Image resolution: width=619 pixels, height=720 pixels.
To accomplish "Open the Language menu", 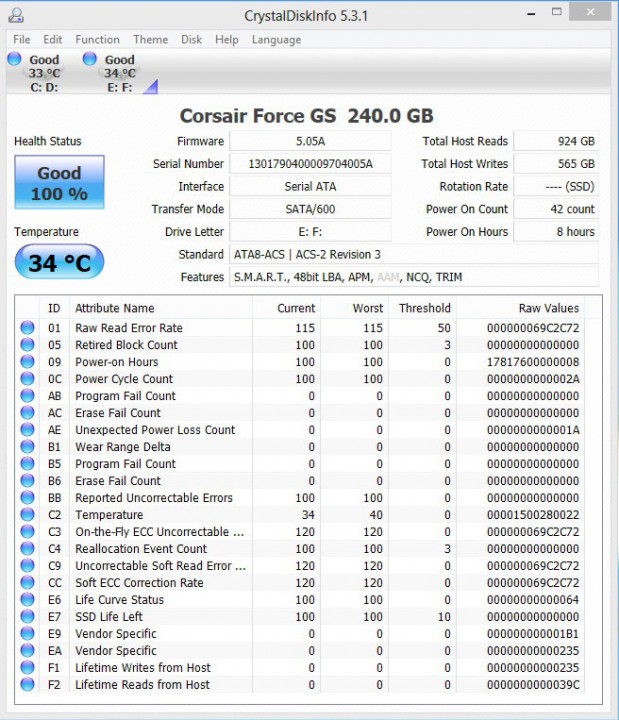I will (276, 40).
